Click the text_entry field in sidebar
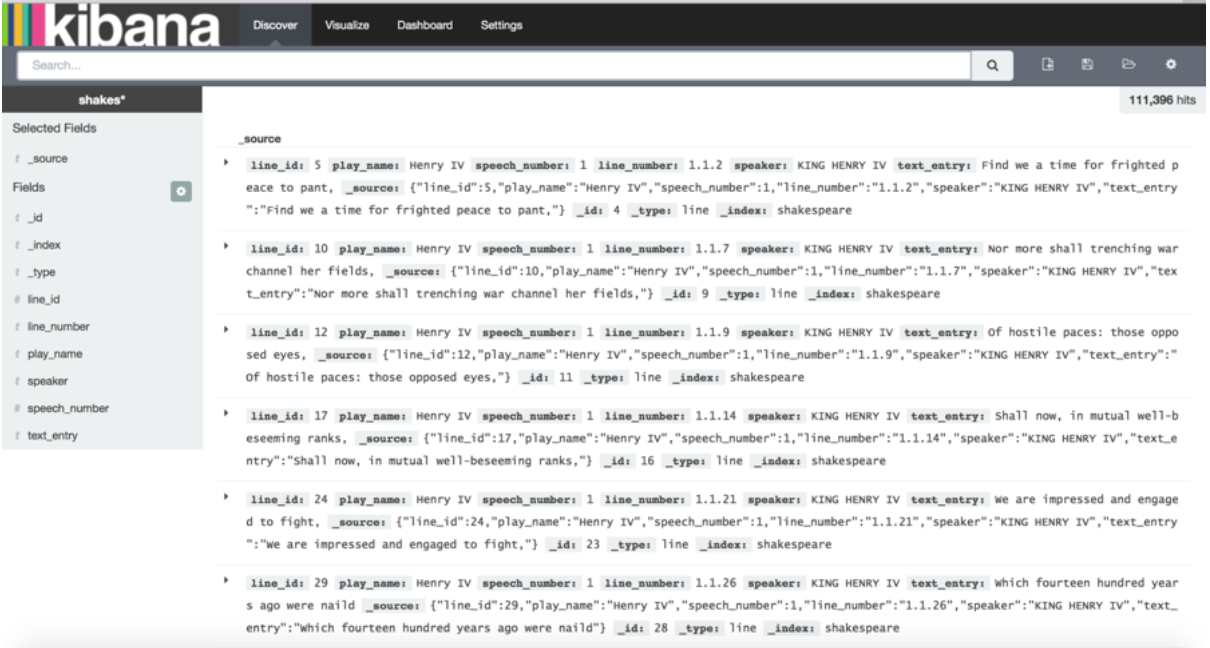This screenshot has width=1210, height=648. [x=54, y=435]
